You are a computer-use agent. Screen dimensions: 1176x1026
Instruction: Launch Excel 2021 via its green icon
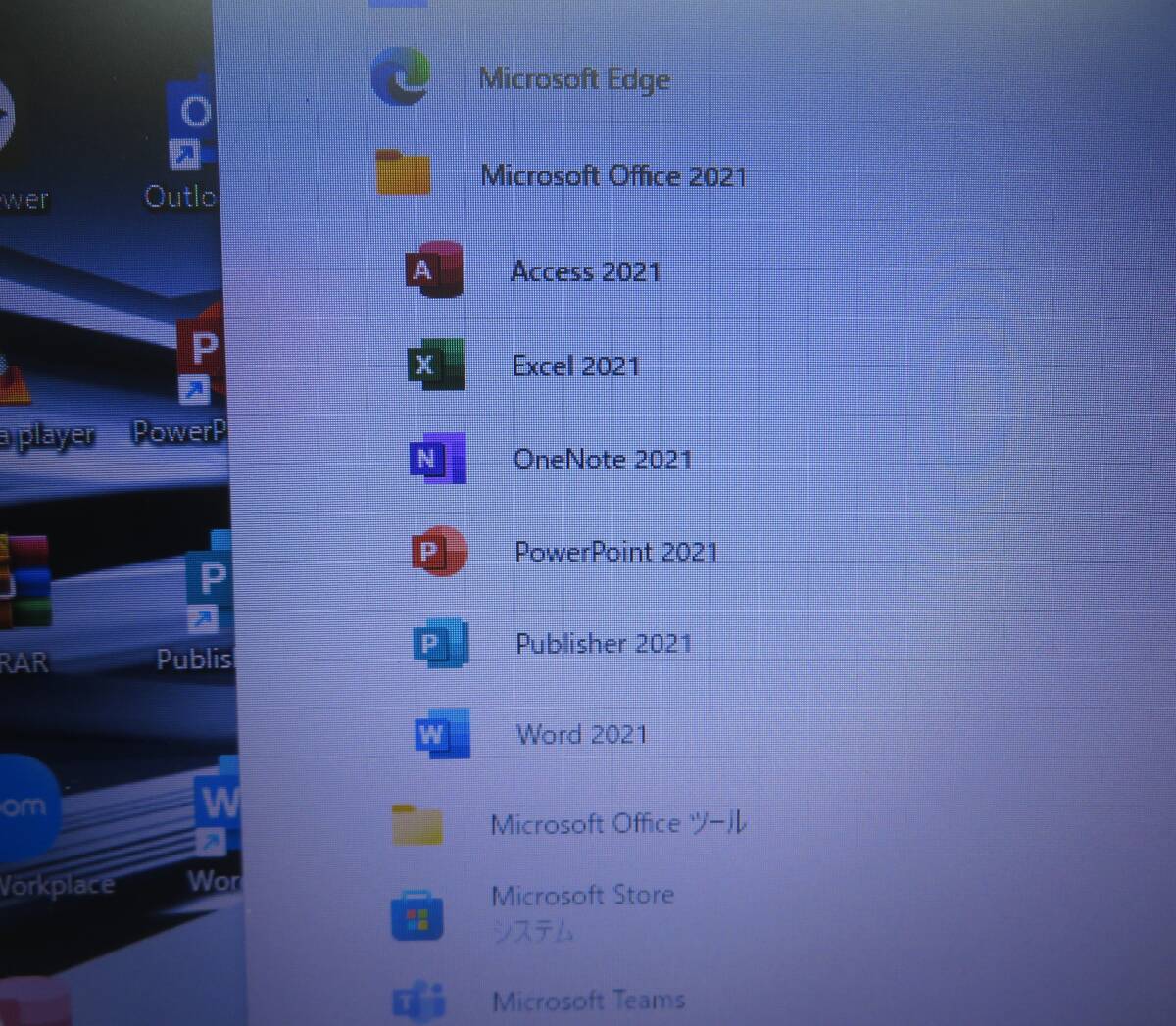coord(436,365)
